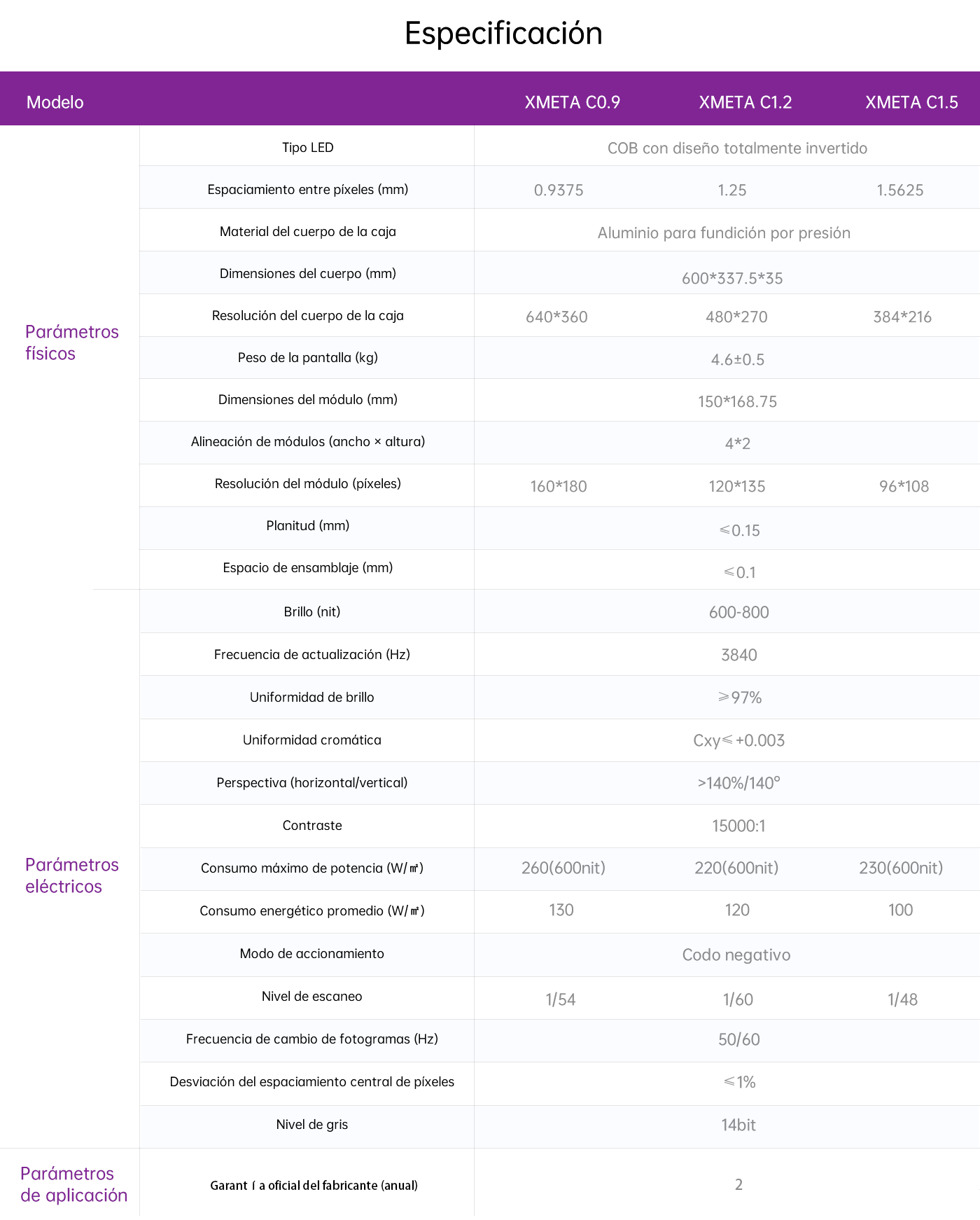This screenshot has height=1220, width=980.
Task: Select the Especificación page title
Action: [x=503, y=34]
